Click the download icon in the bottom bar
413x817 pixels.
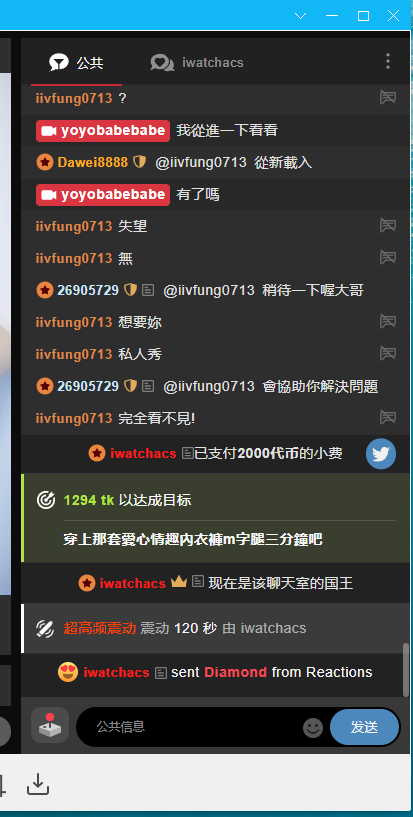38,784
